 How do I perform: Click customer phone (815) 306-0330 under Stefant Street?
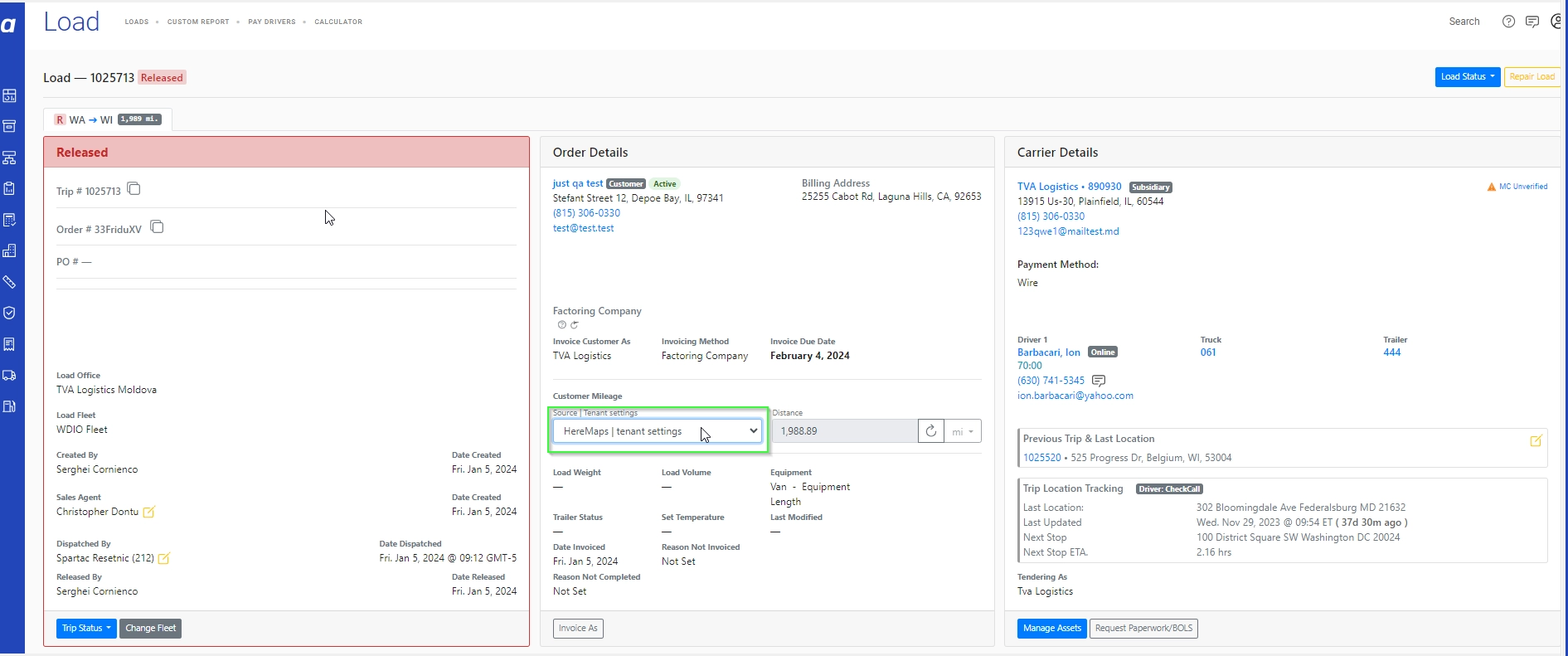click(586, 213)
